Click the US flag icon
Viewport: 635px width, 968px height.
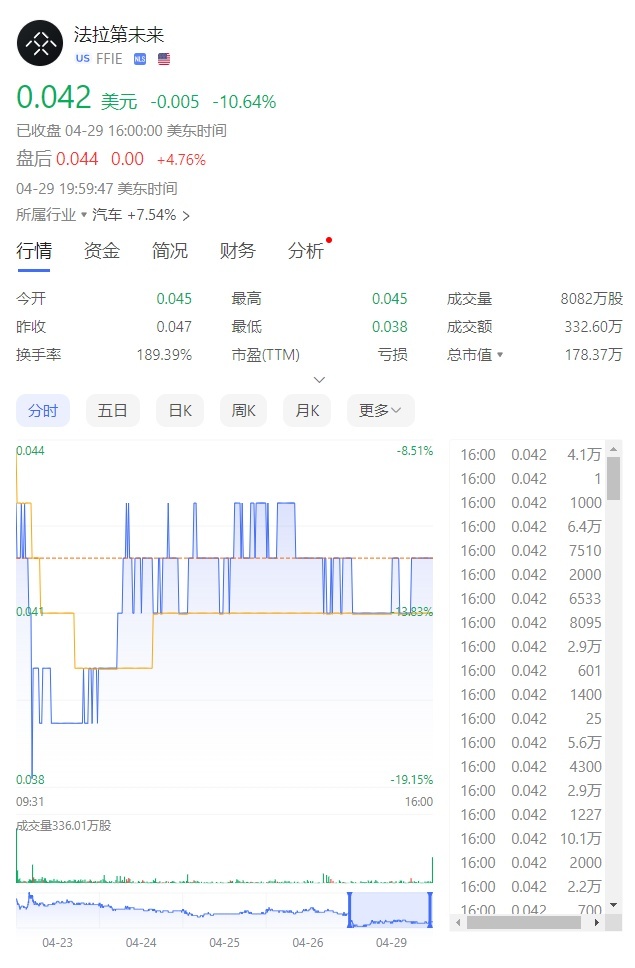pyautogui.click(x=164, y=59)
